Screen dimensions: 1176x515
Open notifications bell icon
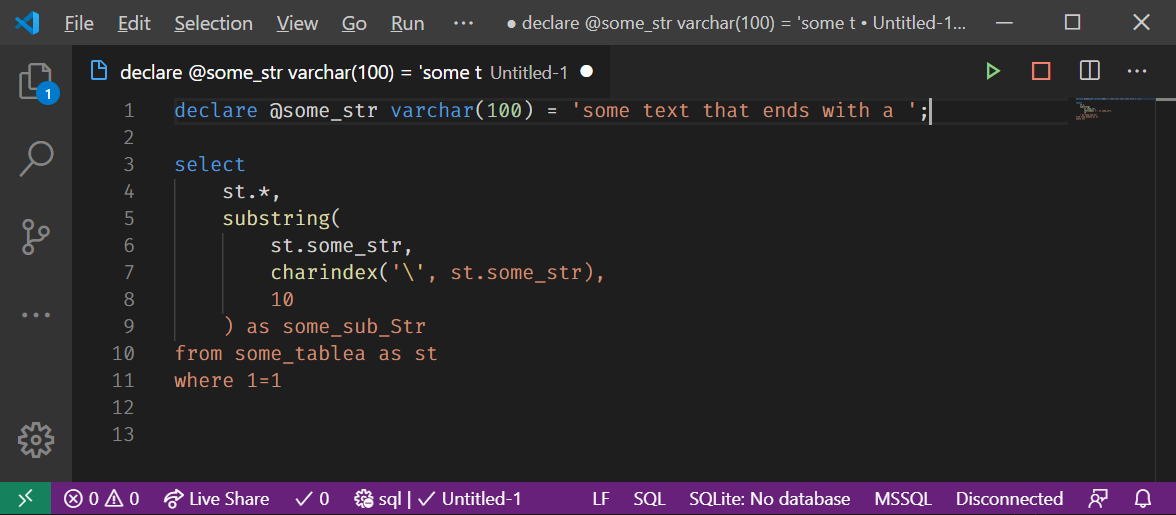(x=1143, y=499)
